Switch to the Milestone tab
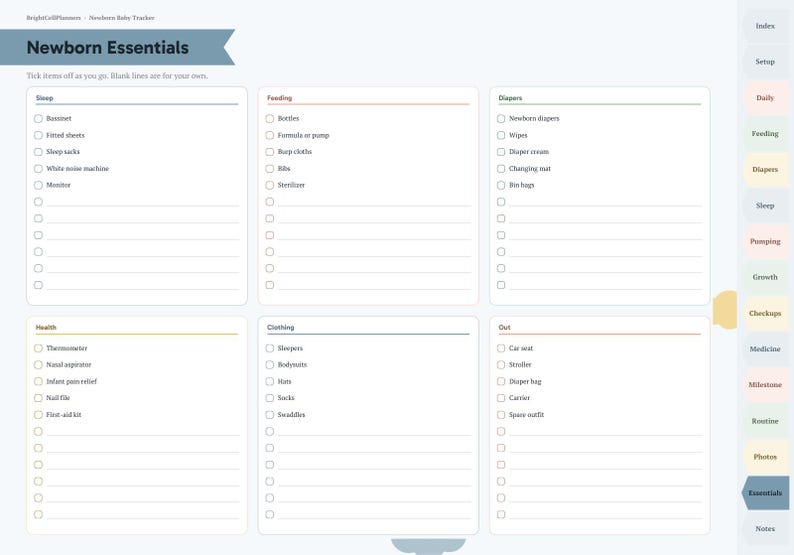Image resolution: width=794 pixels, height=555 pixels. pos(765,385)
